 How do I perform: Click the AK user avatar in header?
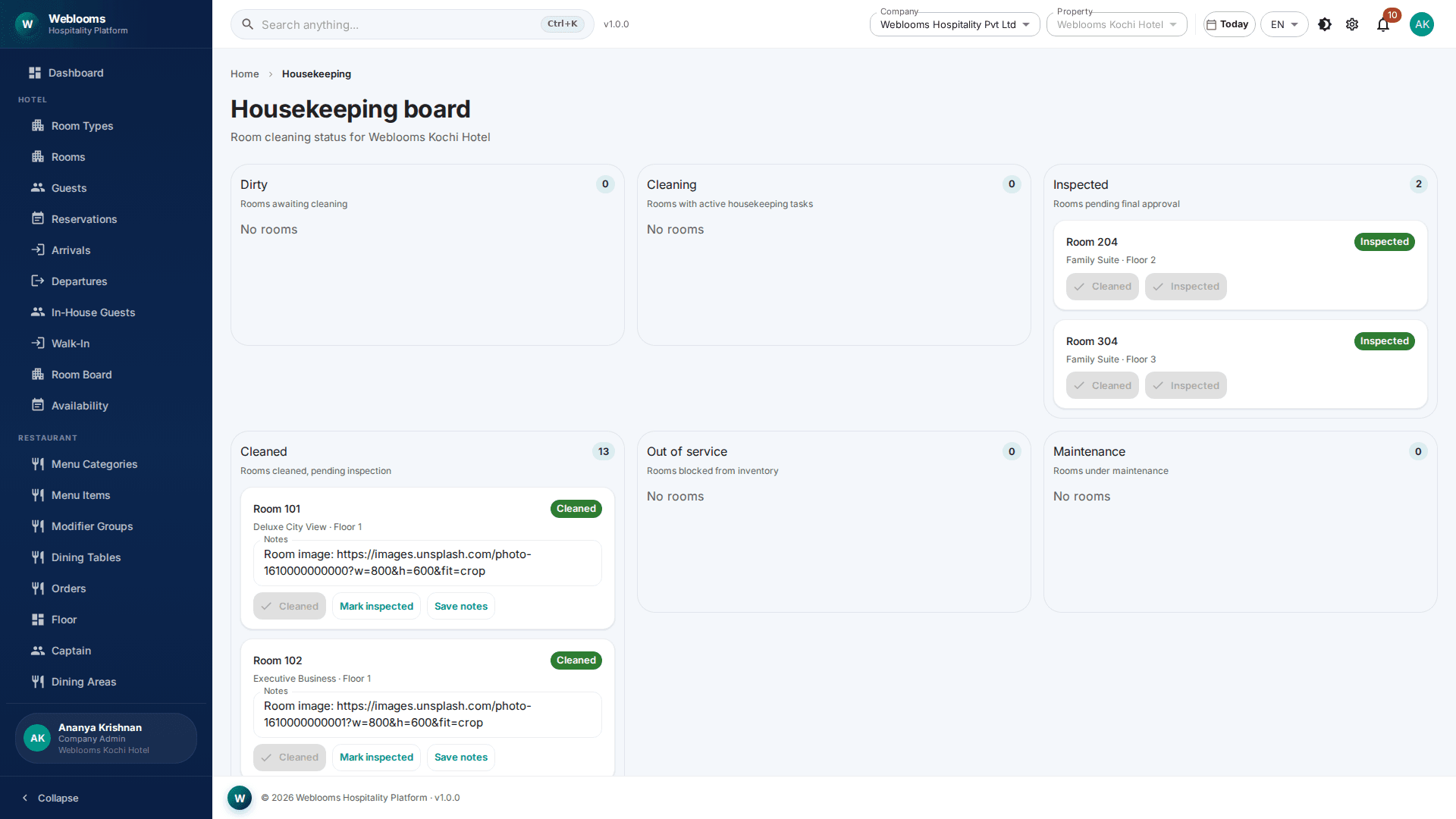[1422, 24]
